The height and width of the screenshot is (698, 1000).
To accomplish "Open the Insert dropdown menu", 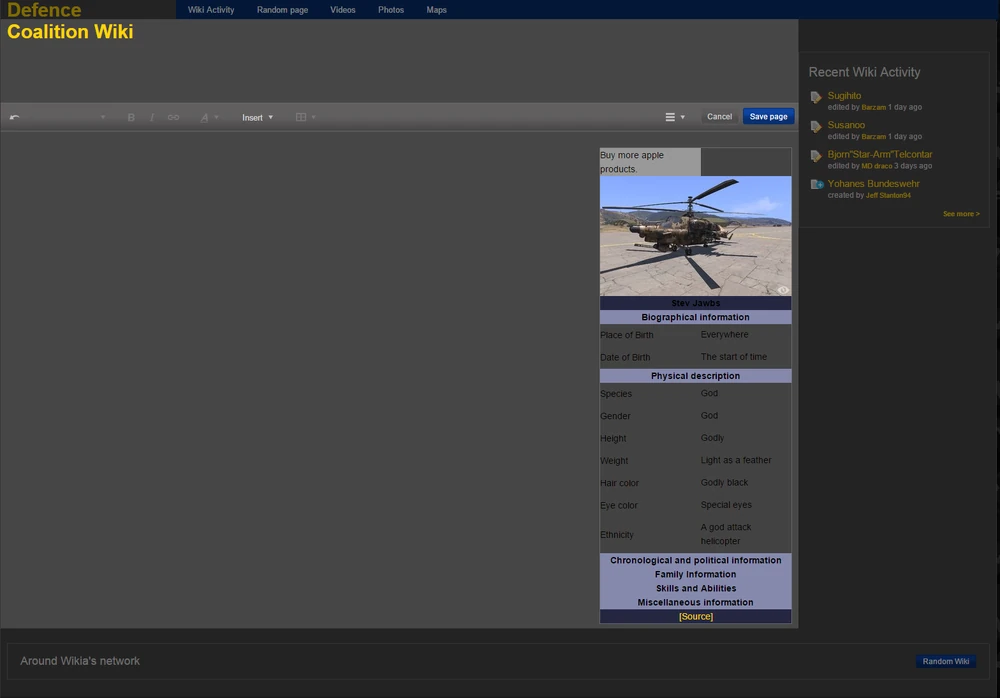I will [254, 117].
